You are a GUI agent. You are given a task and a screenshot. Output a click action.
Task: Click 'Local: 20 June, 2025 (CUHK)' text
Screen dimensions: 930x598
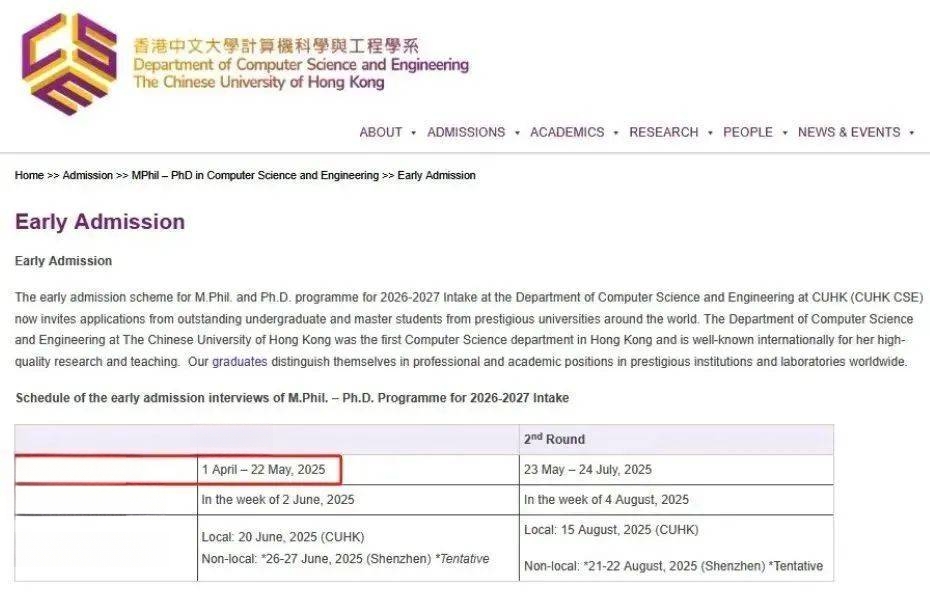283,537
